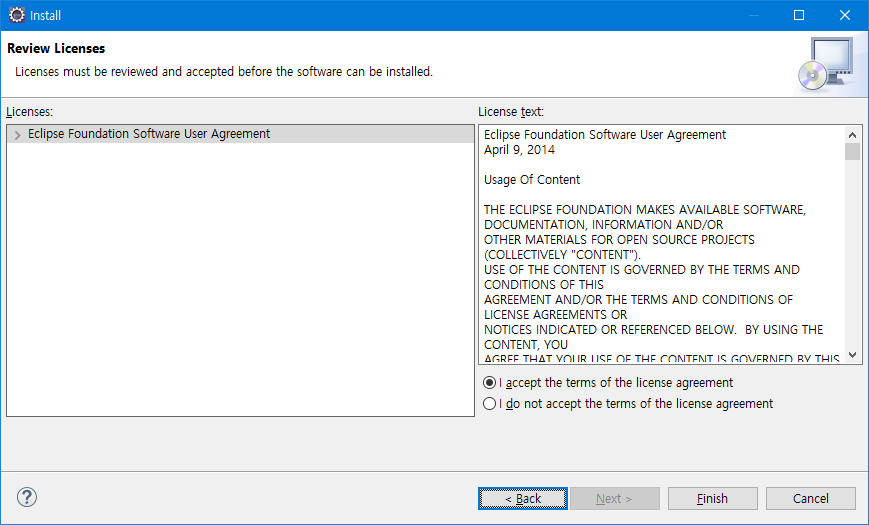
Task: Select 'I accept the terms' radio button
Action: (x=489, y=383)
